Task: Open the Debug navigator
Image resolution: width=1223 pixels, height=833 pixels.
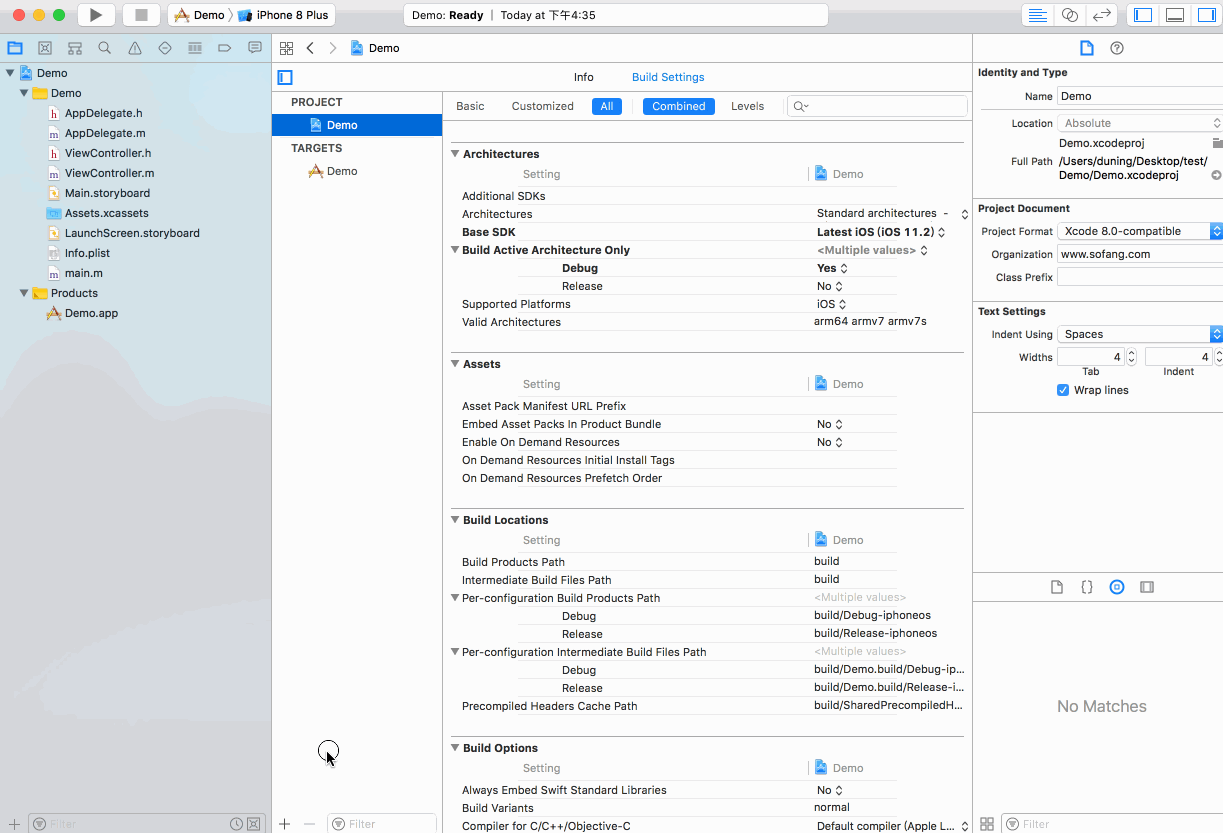Action: pyautogui.click(x=195, y=48)
